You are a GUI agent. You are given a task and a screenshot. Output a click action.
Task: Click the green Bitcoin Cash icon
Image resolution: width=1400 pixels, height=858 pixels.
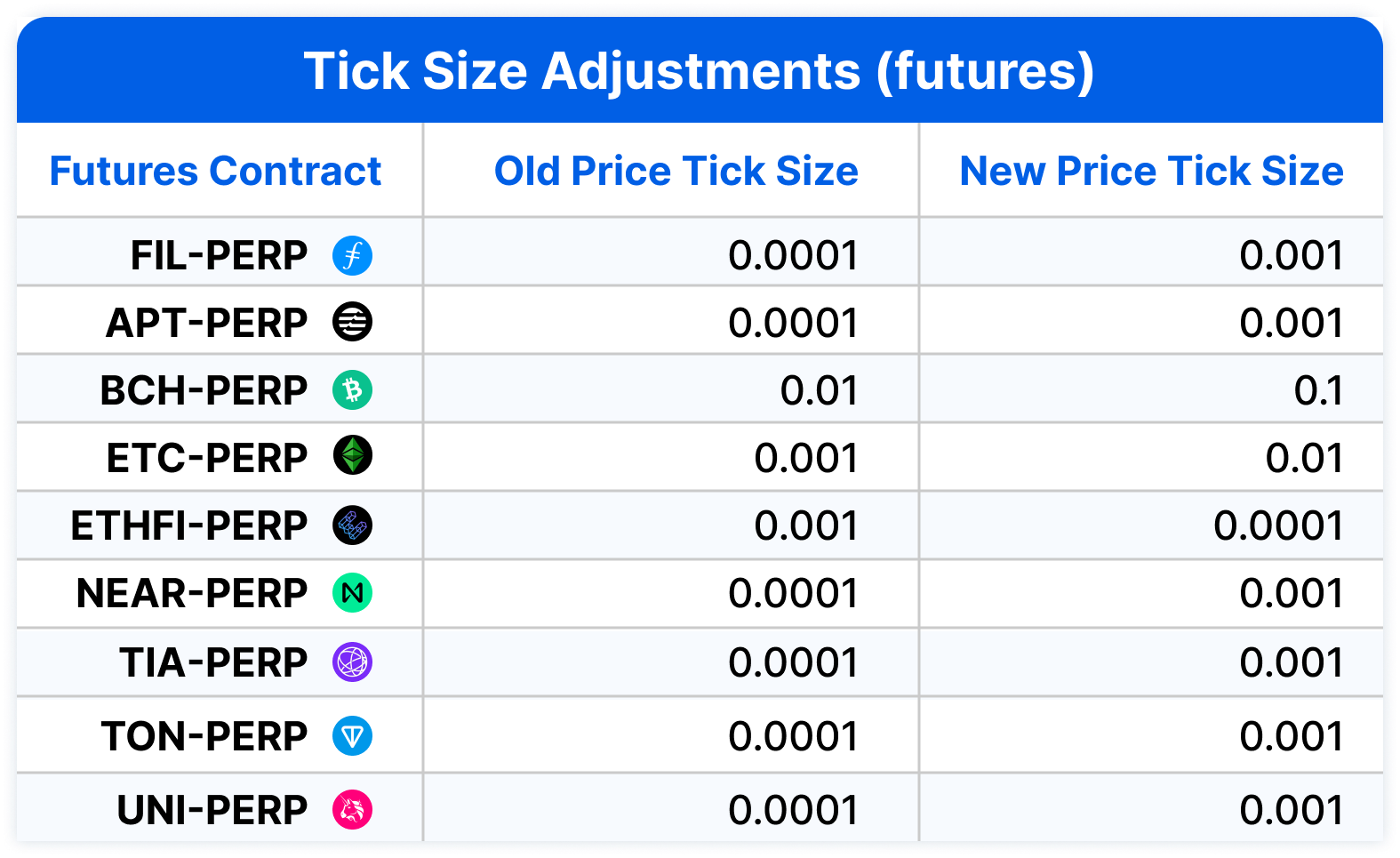tap(352, 390)
